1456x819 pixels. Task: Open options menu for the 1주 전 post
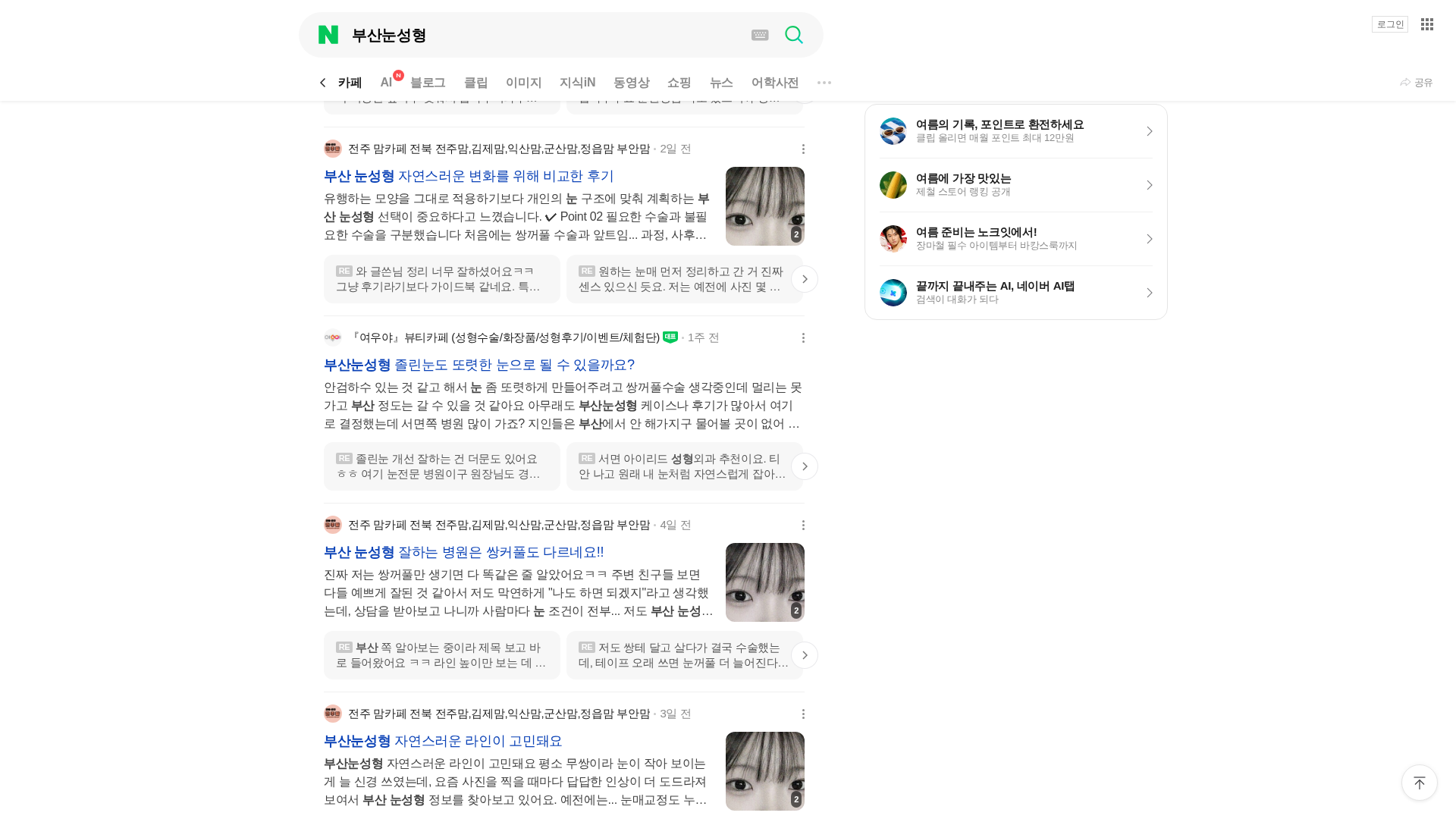point(804,337)
